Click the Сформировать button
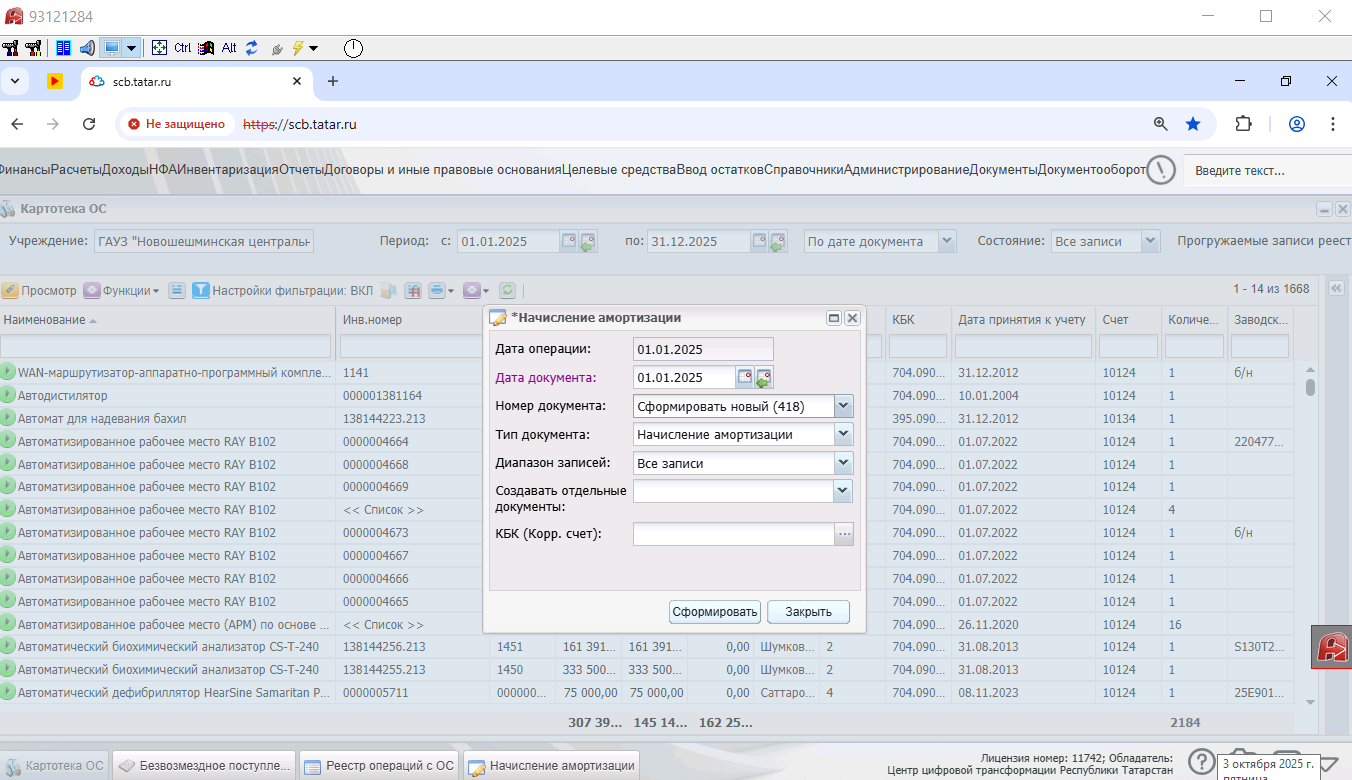The height and width of the screenshot is (780, 1352). coord(715,611)
